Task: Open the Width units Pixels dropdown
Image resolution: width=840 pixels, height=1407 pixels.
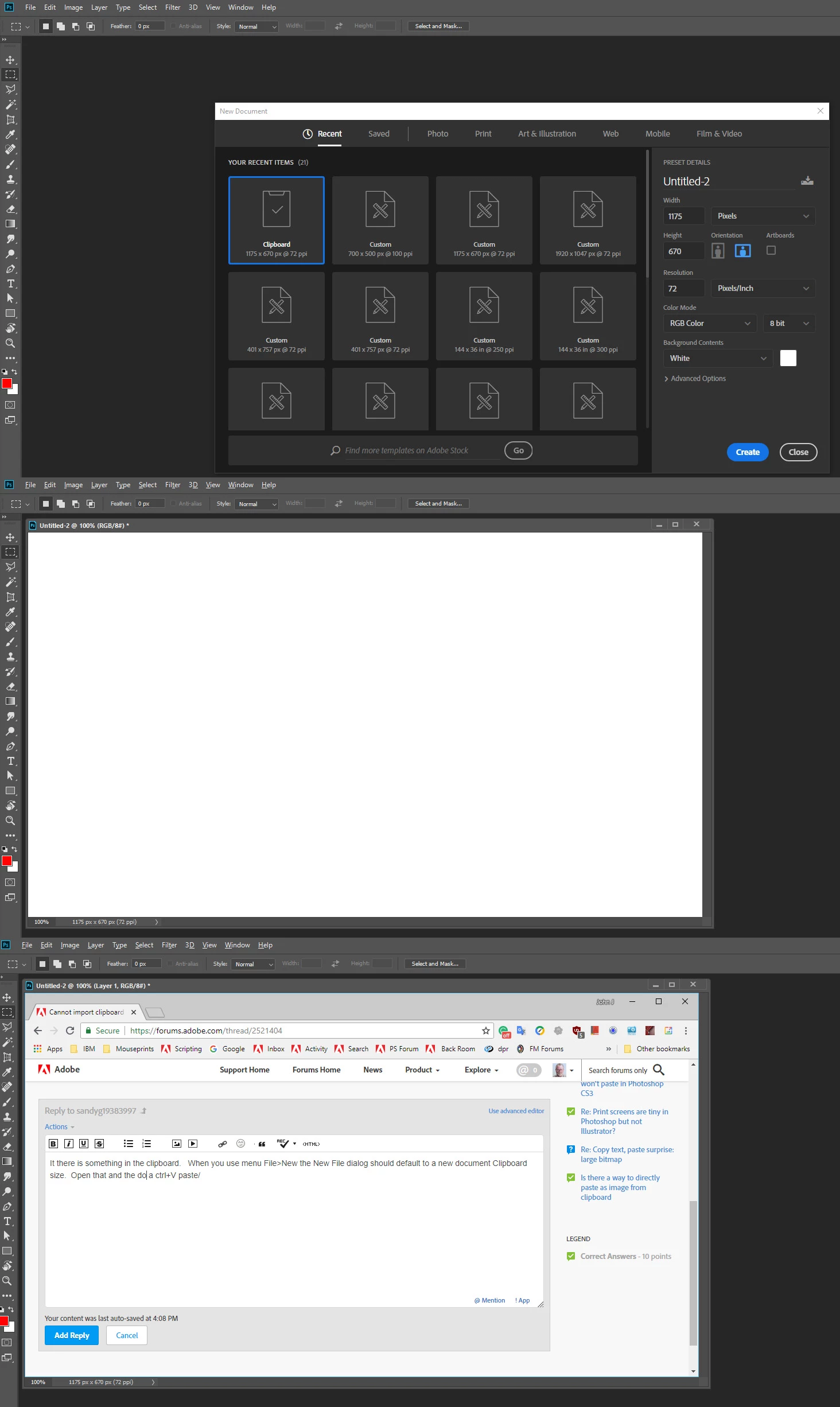Action: (x=763, y=216)
